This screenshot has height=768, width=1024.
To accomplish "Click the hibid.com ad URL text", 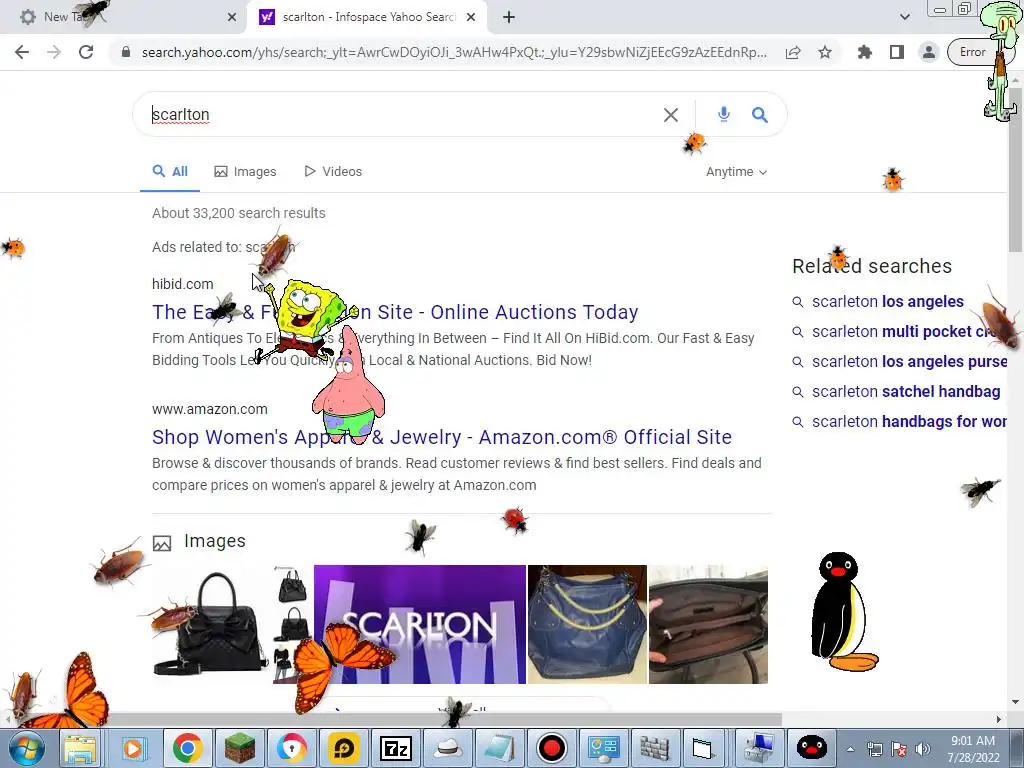I will [182, 284].
